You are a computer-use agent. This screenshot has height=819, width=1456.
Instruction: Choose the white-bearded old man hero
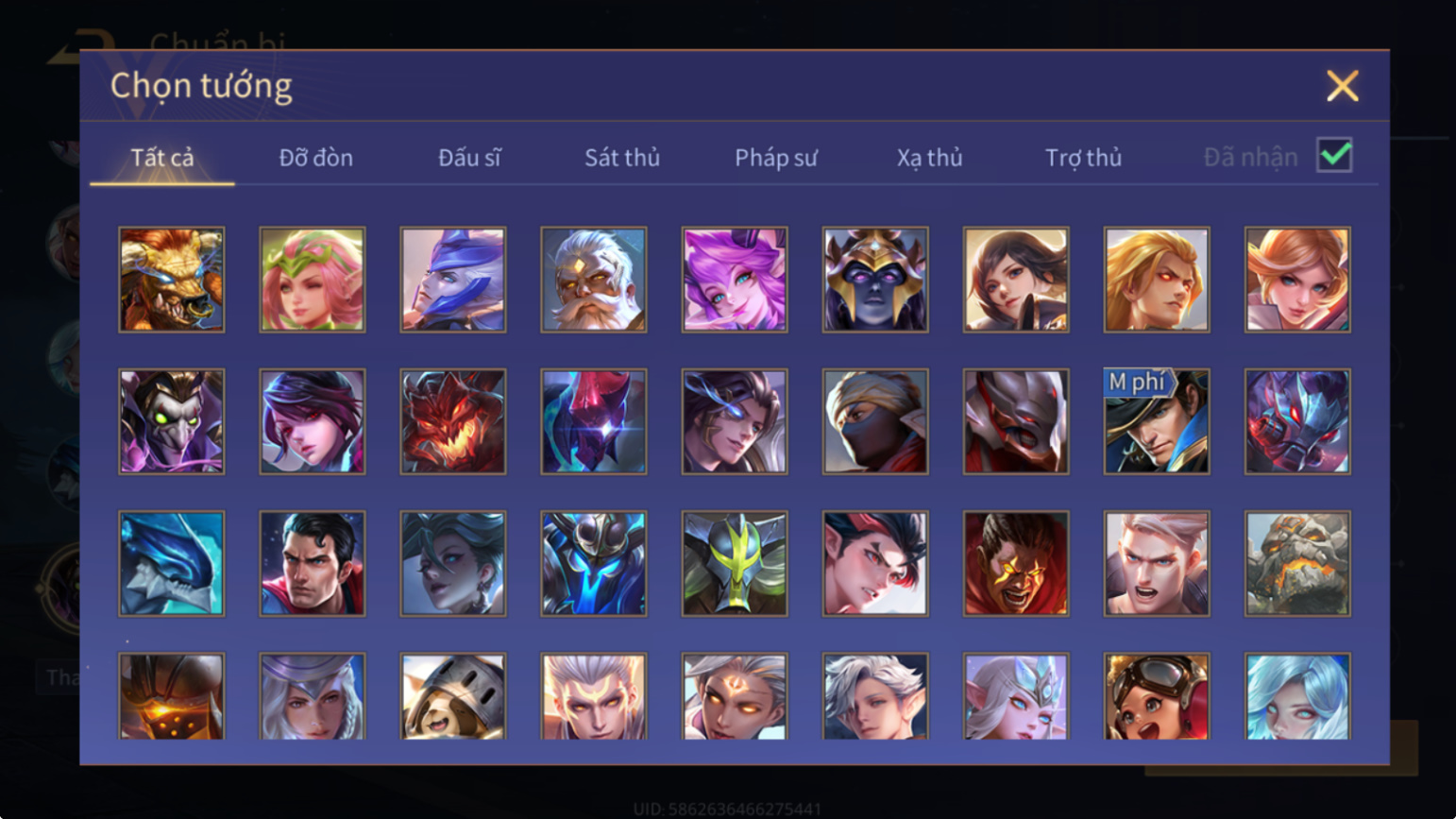594,280
